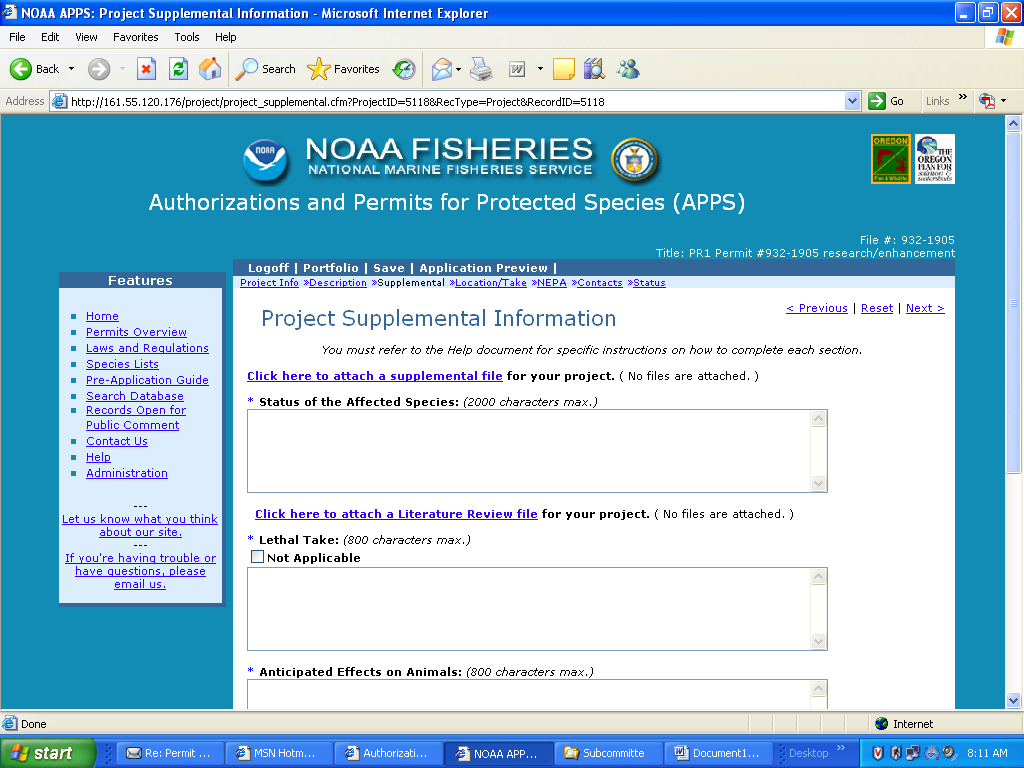Open Favorites star icon

319,69
